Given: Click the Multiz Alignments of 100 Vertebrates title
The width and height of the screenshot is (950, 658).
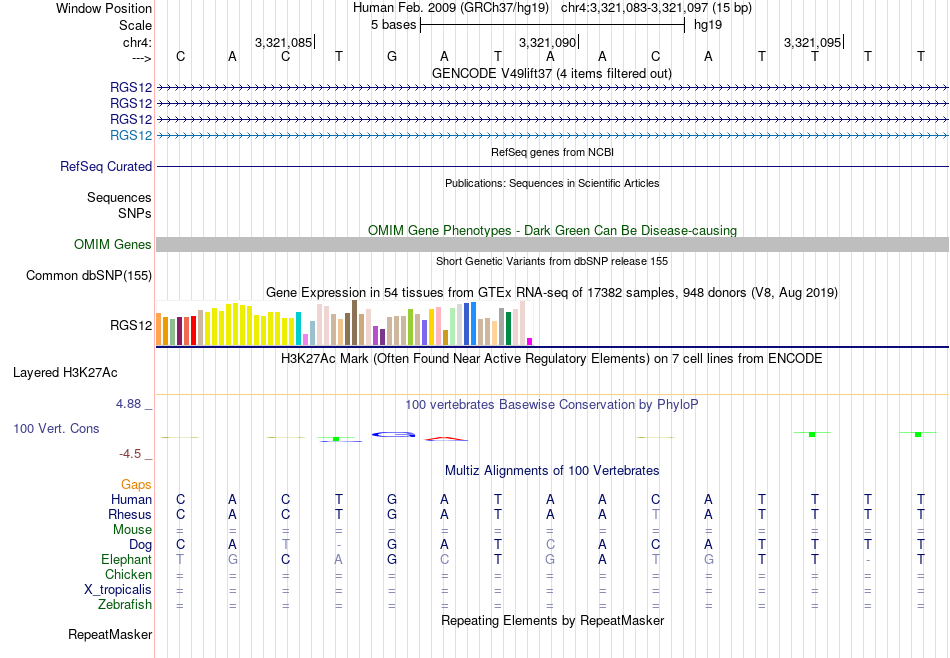Looking at the screenshot, I should pos(552,471).
